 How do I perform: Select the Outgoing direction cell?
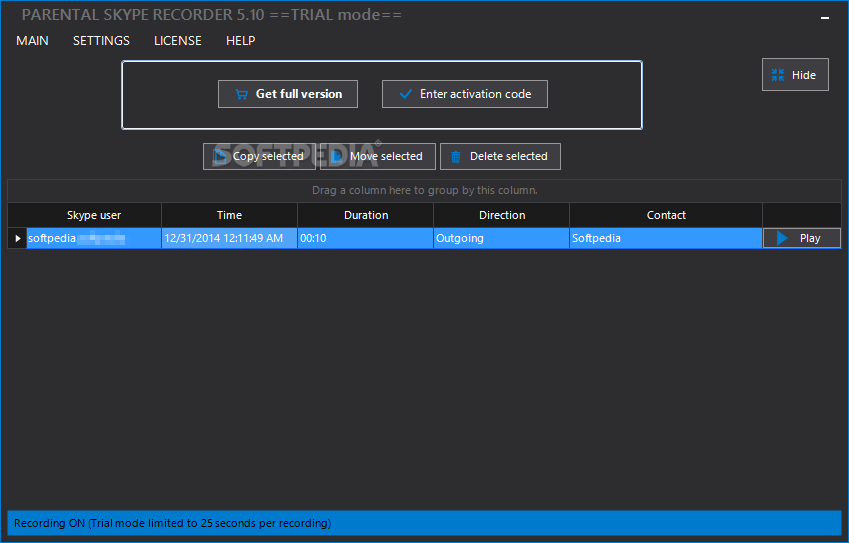502,238
